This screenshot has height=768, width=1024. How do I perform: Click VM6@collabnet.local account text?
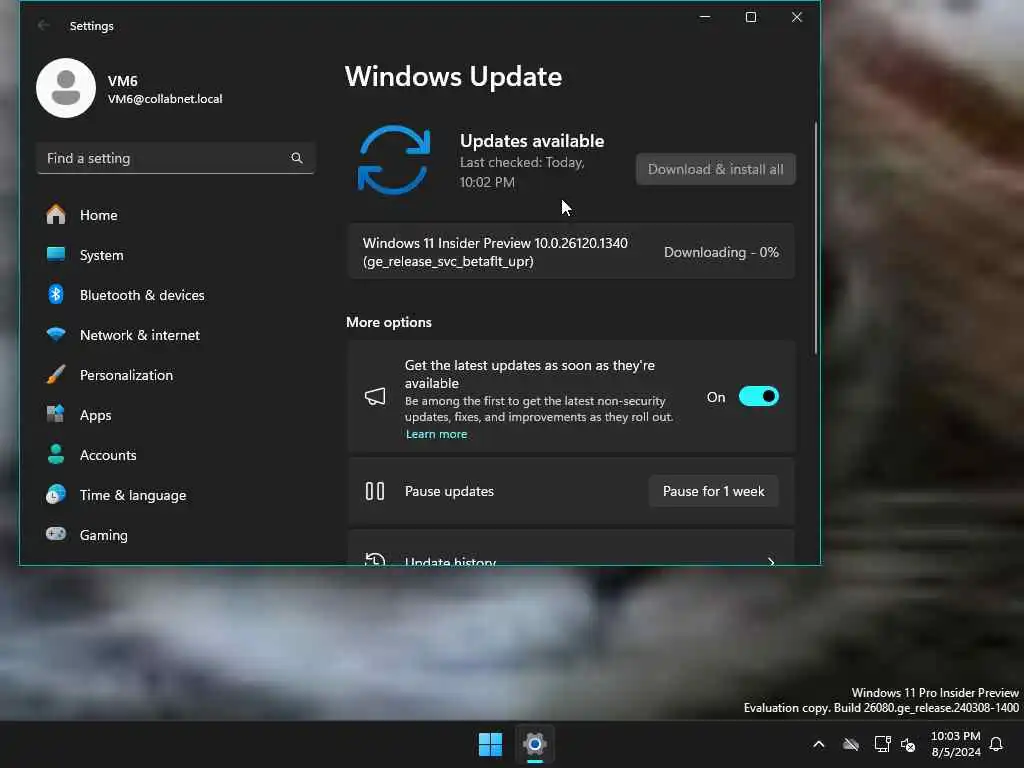pyautogui.click(x=165, y=99)
